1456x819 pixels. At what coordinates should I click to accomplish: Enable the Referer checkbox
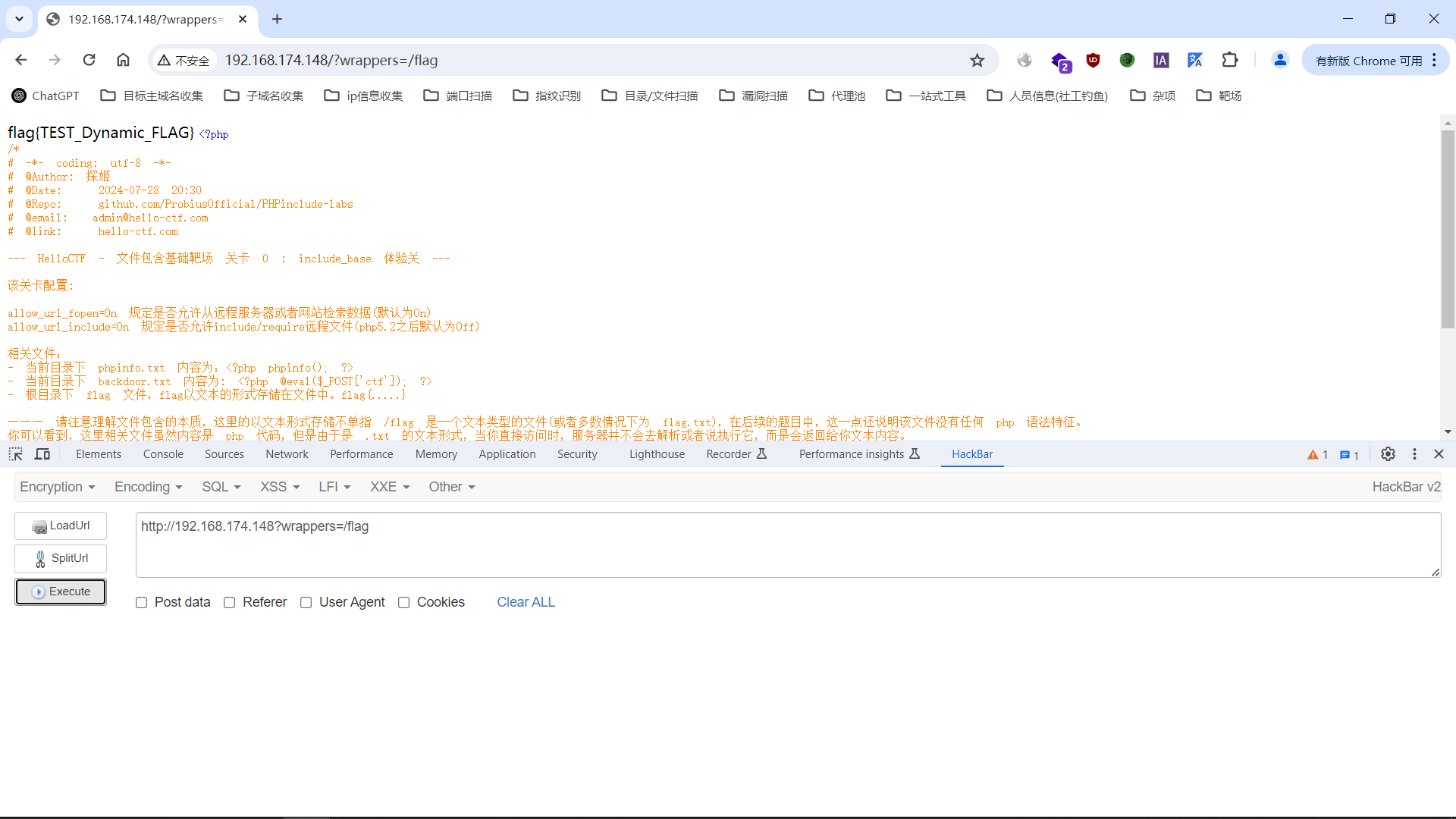pos(230,603)
